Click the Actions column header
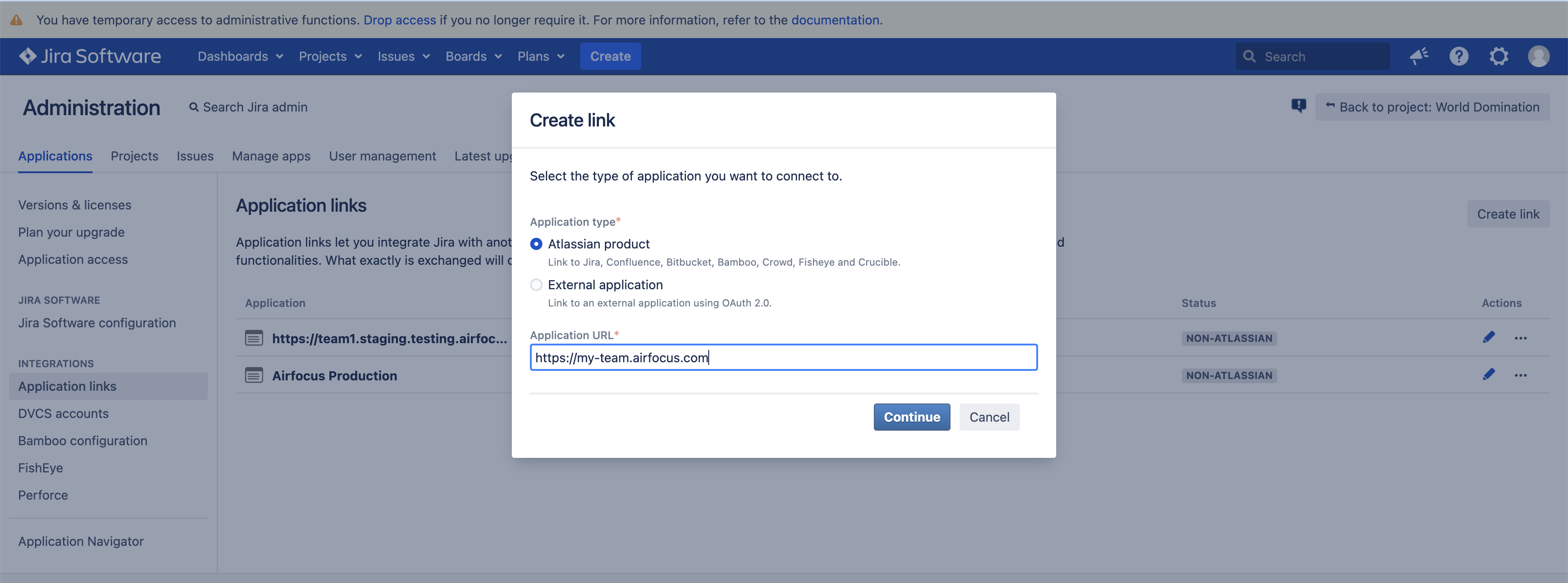The height and width of the screenshot is (583, 1568). coord(1501,303)
